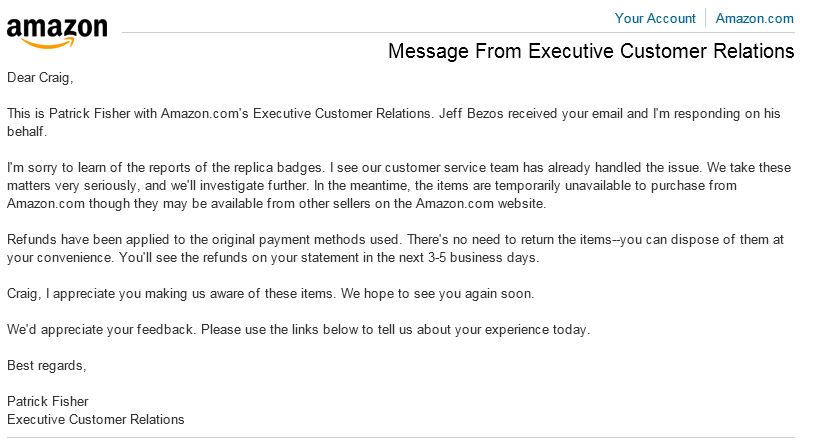
Task: Click Amazon.com before the word website
Action: coord(454,204)
